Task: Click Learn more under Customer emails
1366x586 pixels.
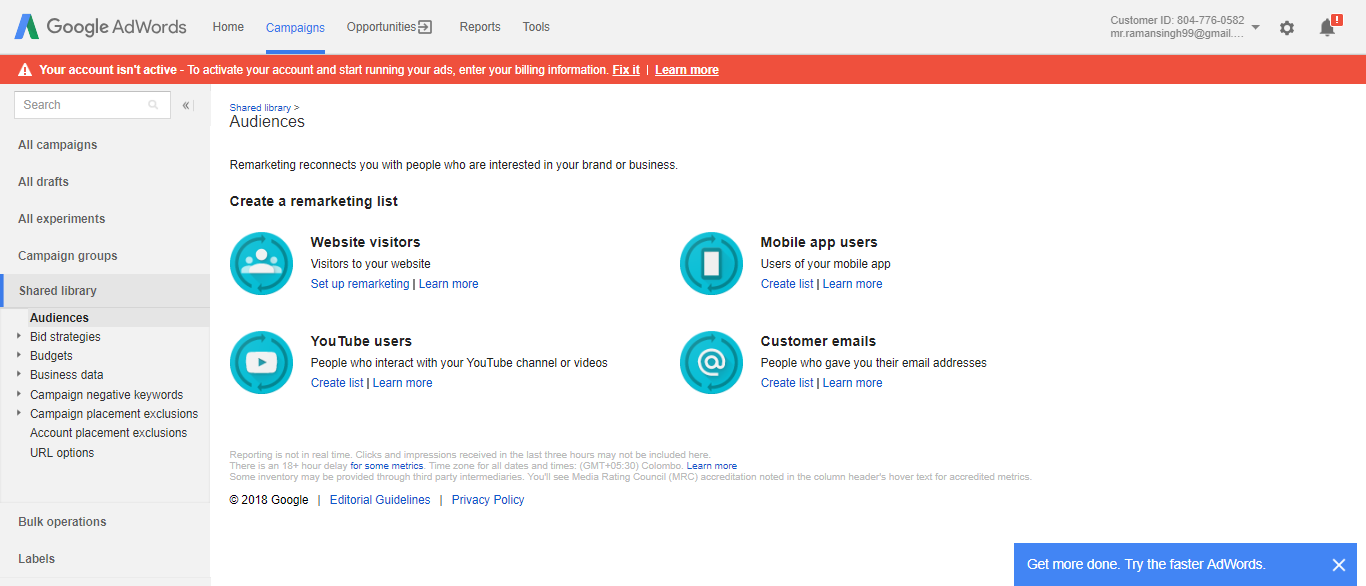Action: [x=853, y=383]
